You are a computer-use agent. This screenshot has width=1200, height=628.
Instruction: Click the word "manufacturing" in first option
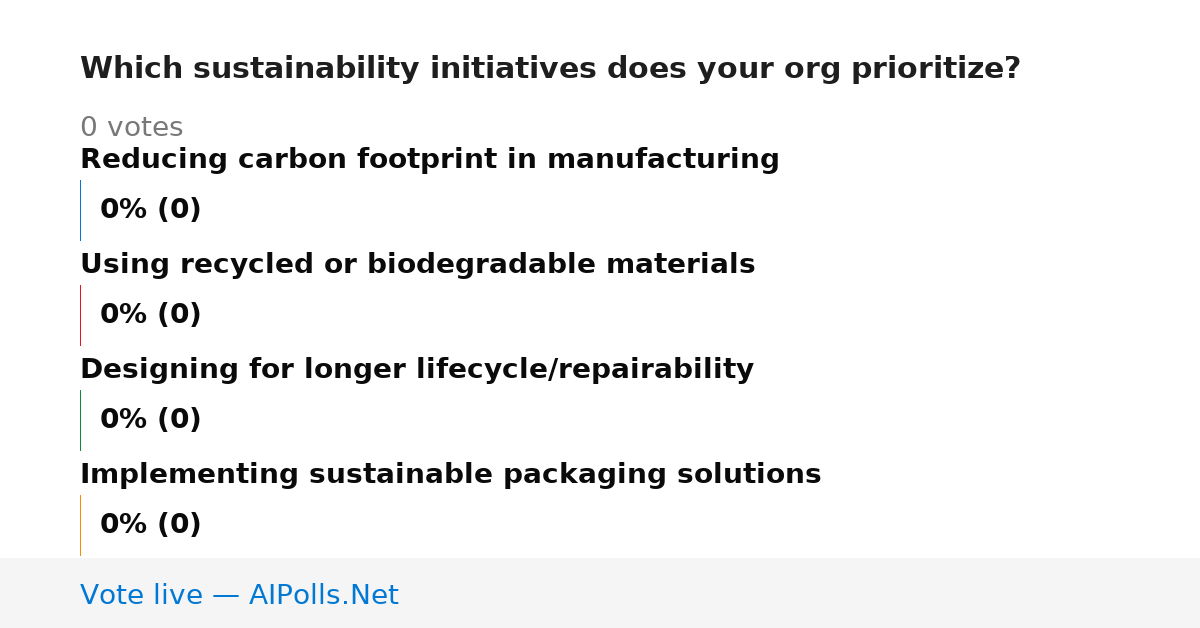tap(663, 160)
